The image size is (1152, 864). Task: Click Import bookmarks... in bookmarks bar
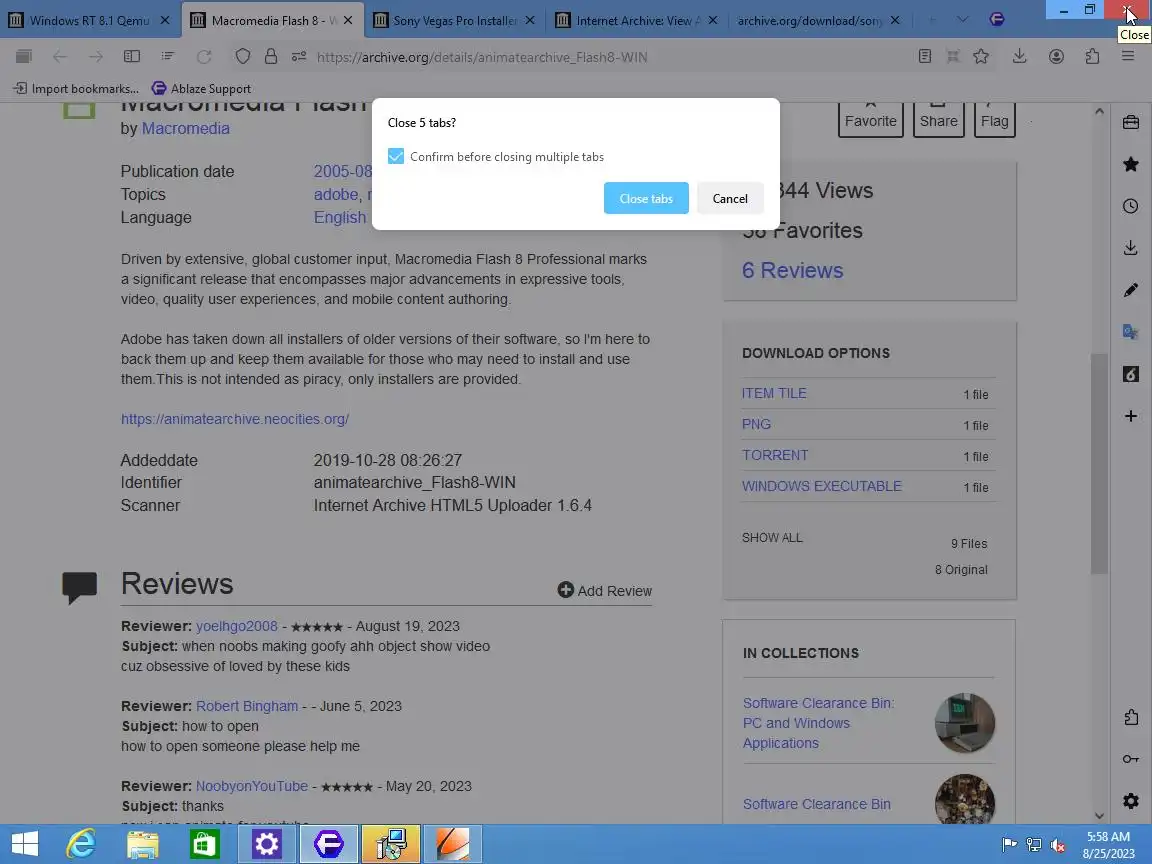(76, 89)
